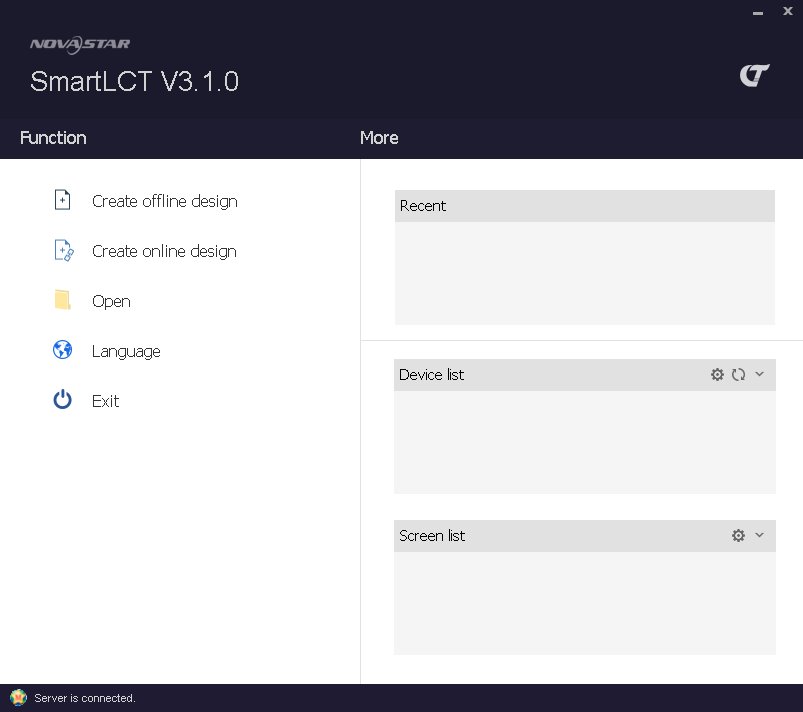Click the Create offline design label
Screen dimensions: 803x712
point(164,201)
